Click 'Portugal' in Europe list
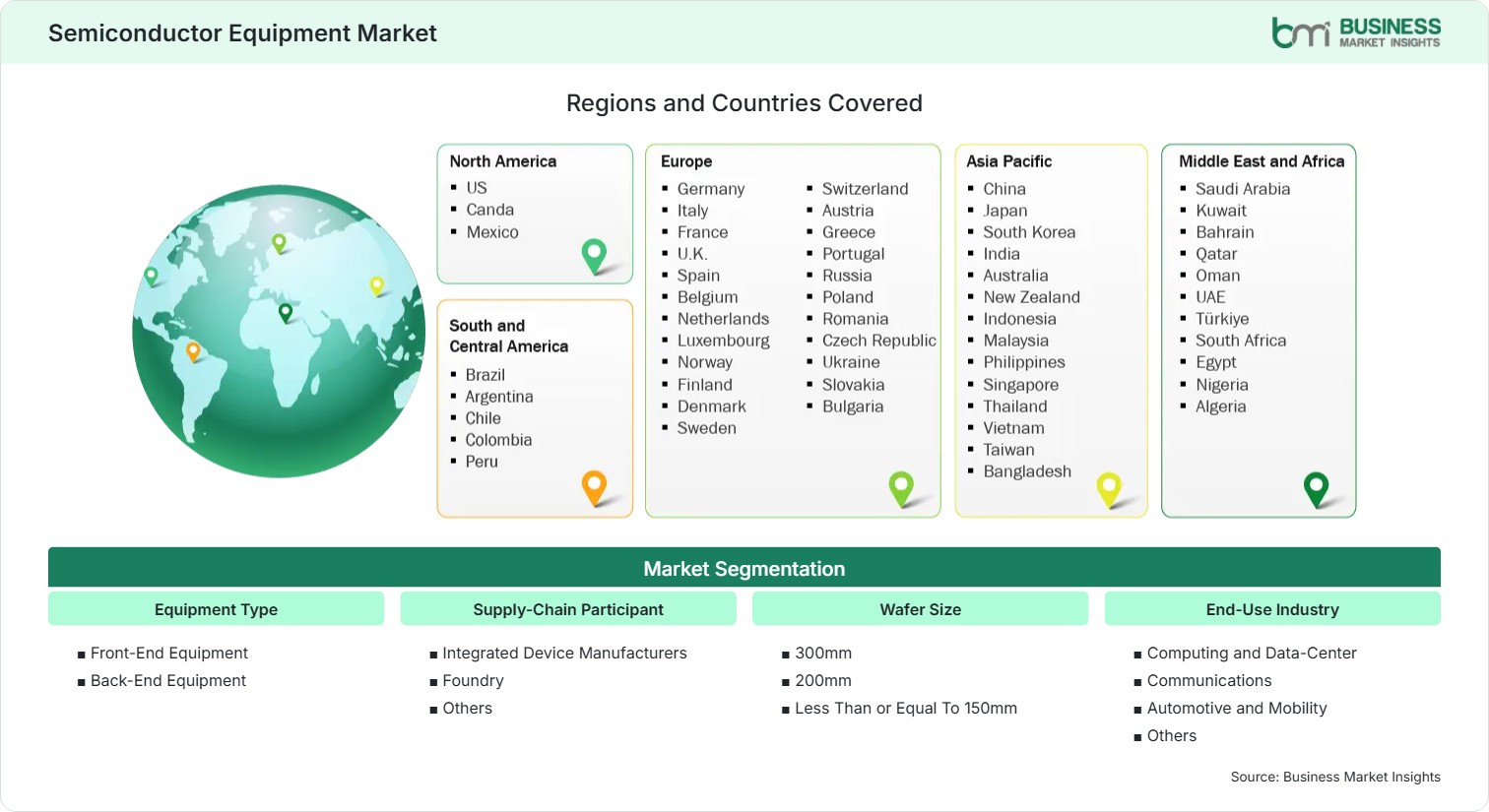Viewport: 1489px width, 812px height. click(854, 254)
